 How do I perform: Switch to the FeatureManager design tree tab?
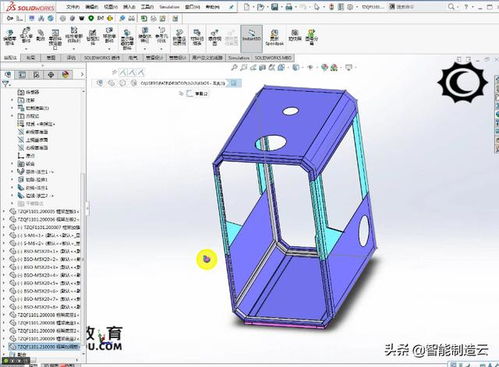[x=8, y=74]
